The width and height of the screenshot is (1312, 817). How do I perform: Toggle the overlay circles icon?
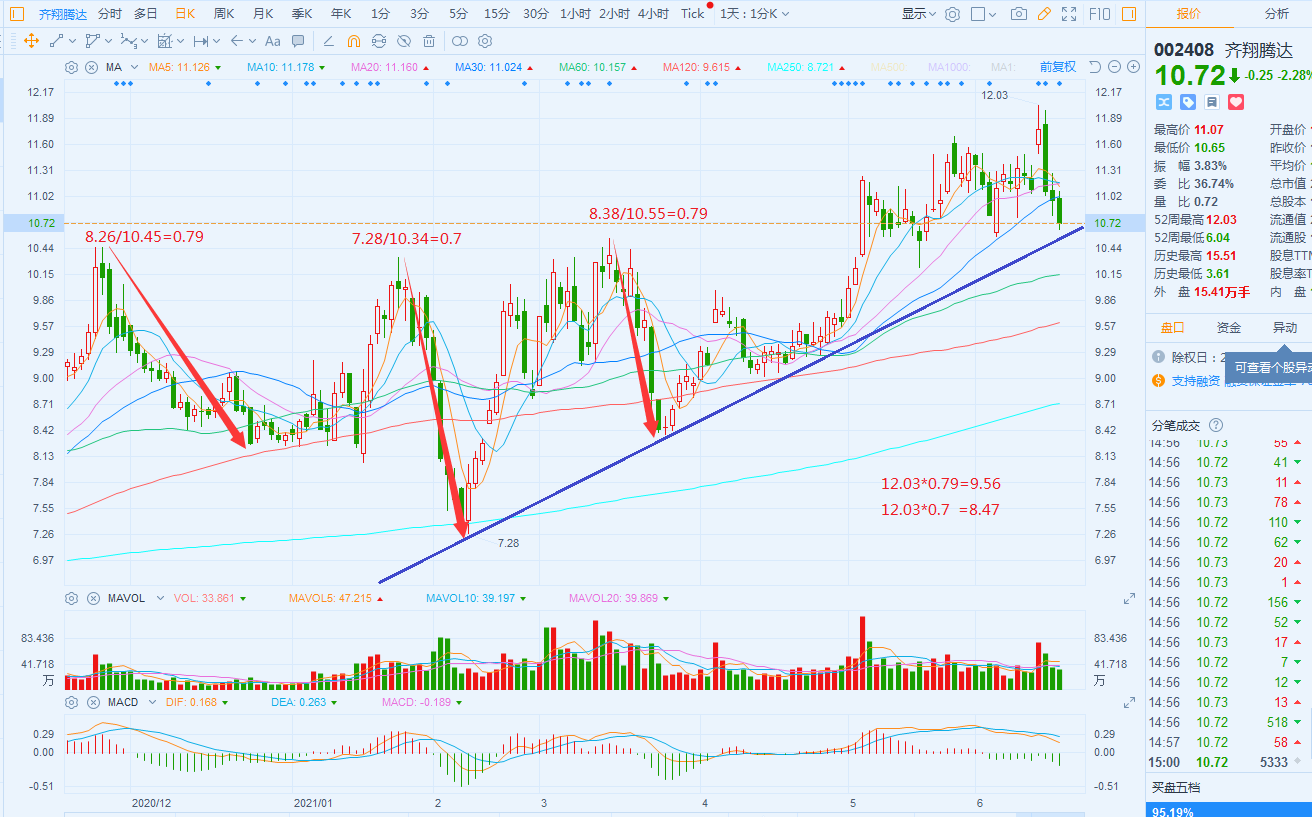[x=460, y=41]
